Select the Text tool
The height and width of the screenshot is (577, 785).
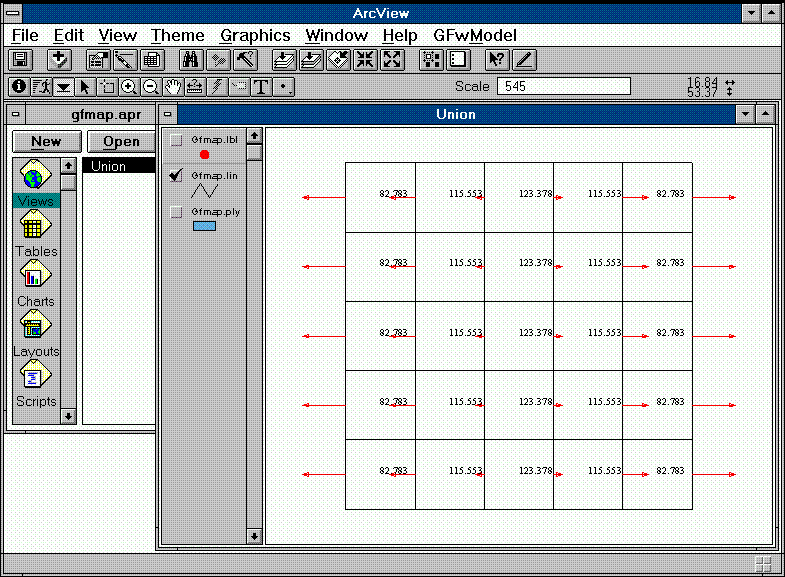click(261, 87)
